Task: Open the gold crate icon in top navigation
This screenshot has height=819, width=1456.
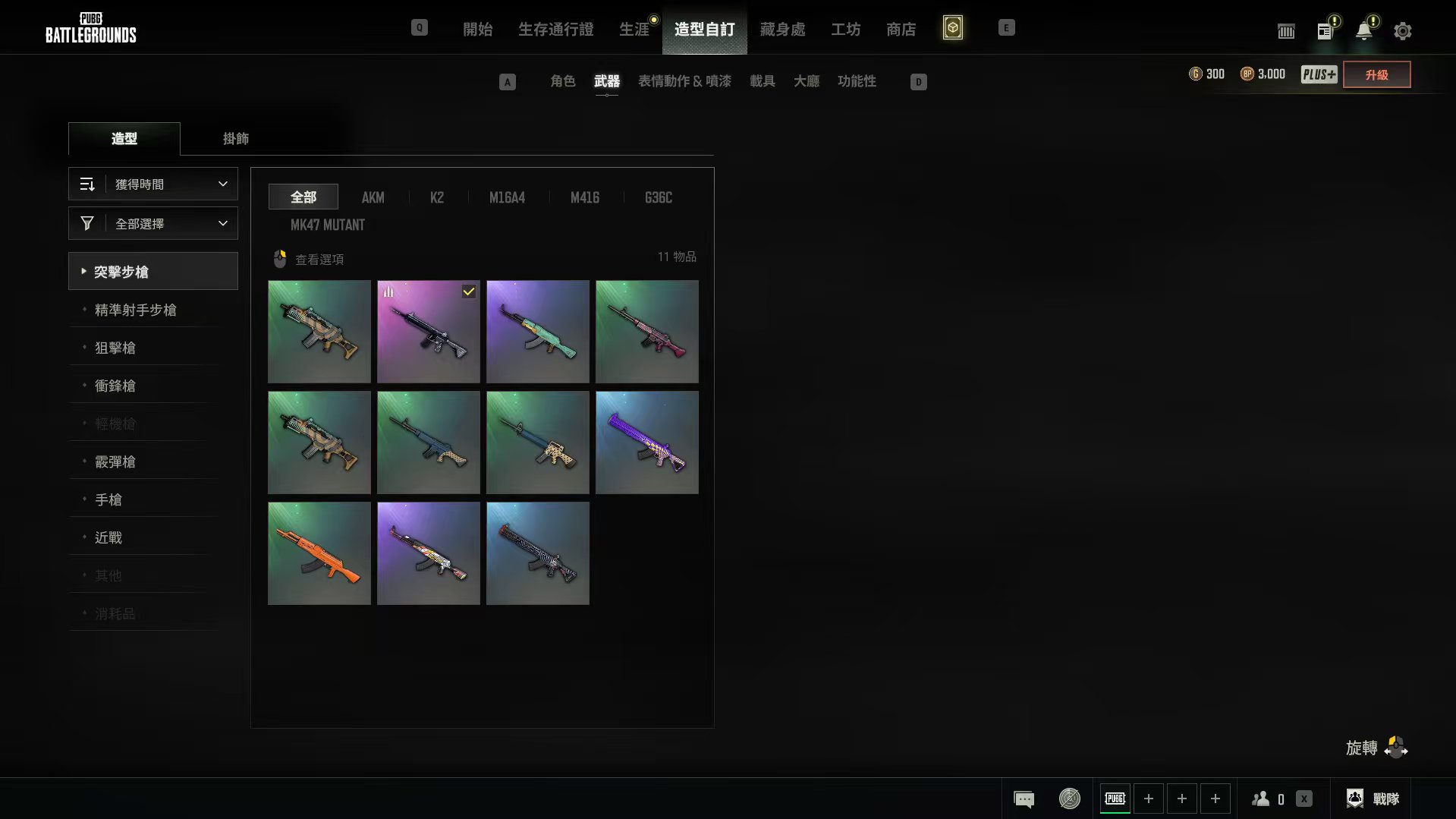Action: pyautogui.click(x=952, y=28)
